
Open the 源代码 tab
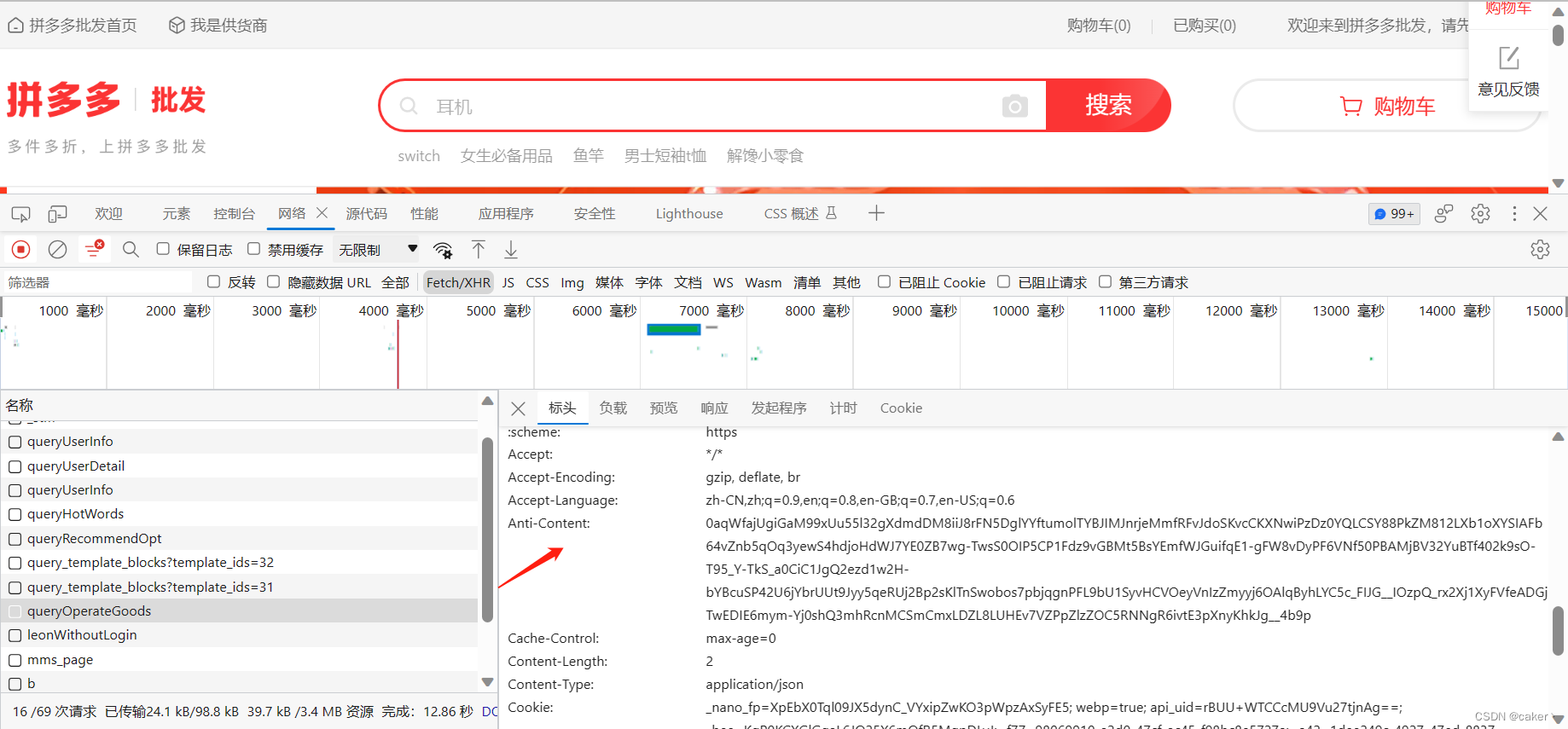coord(367,213)
